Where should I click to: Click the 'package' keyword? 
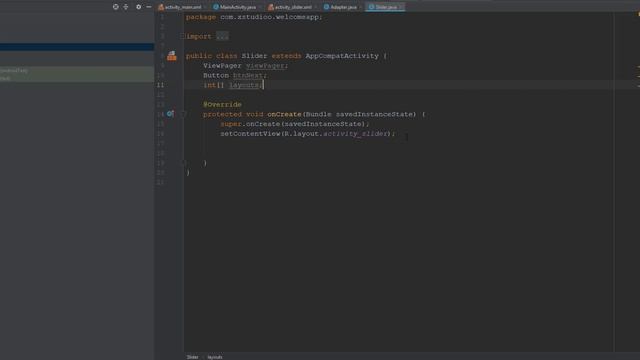(x=201, y=17)
